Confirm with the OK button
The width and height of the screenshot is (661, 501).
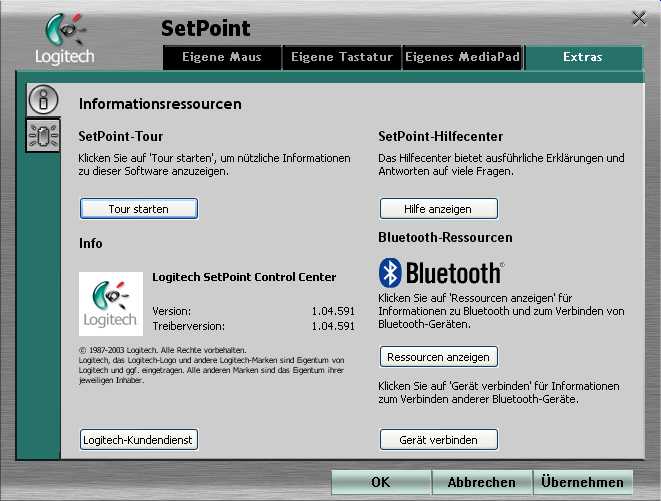tap(381, 482)
